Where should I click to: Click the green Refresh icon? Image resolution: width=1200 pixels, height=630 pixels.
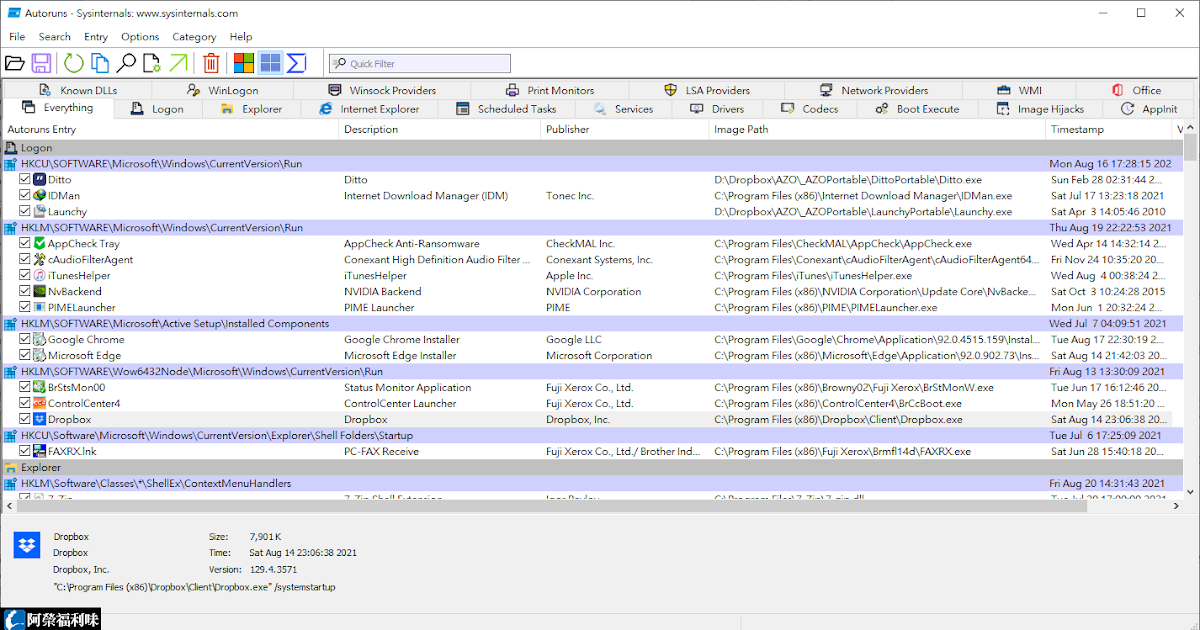(74, 63)
